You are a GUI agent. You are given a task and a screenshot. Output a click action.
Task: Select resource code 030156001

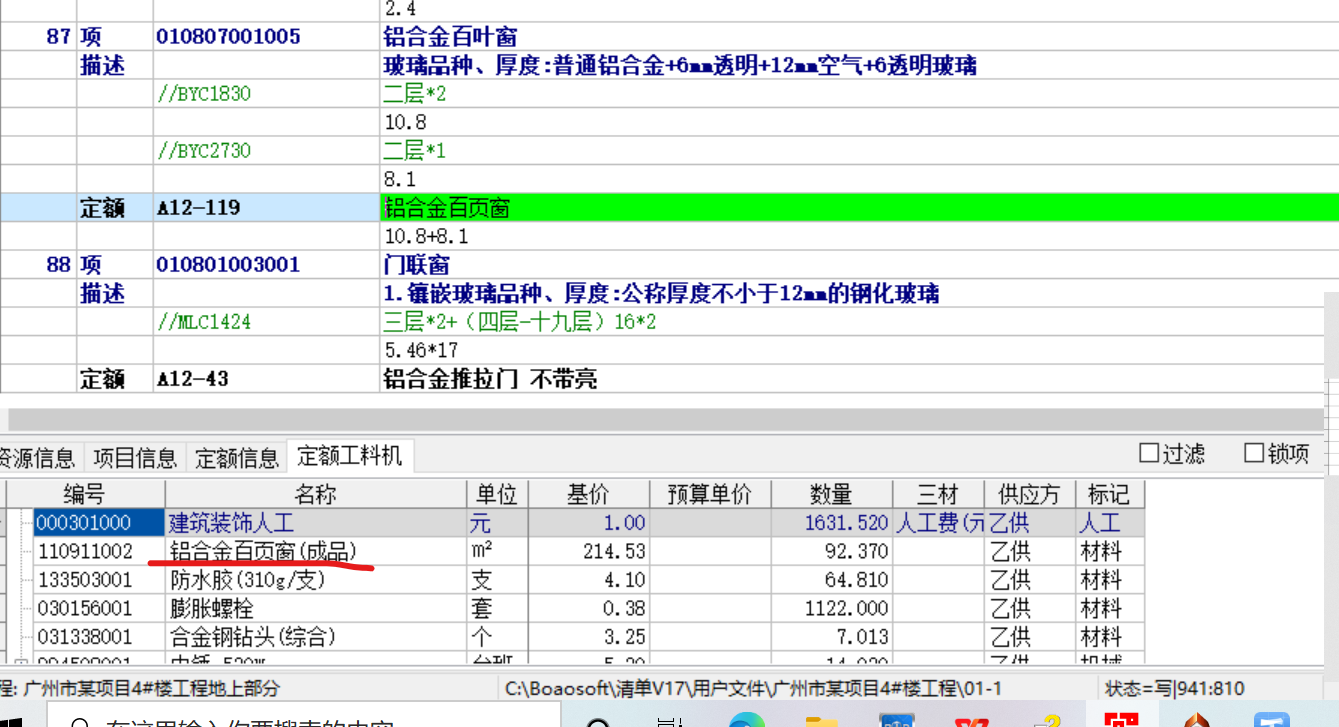(98, 608)
